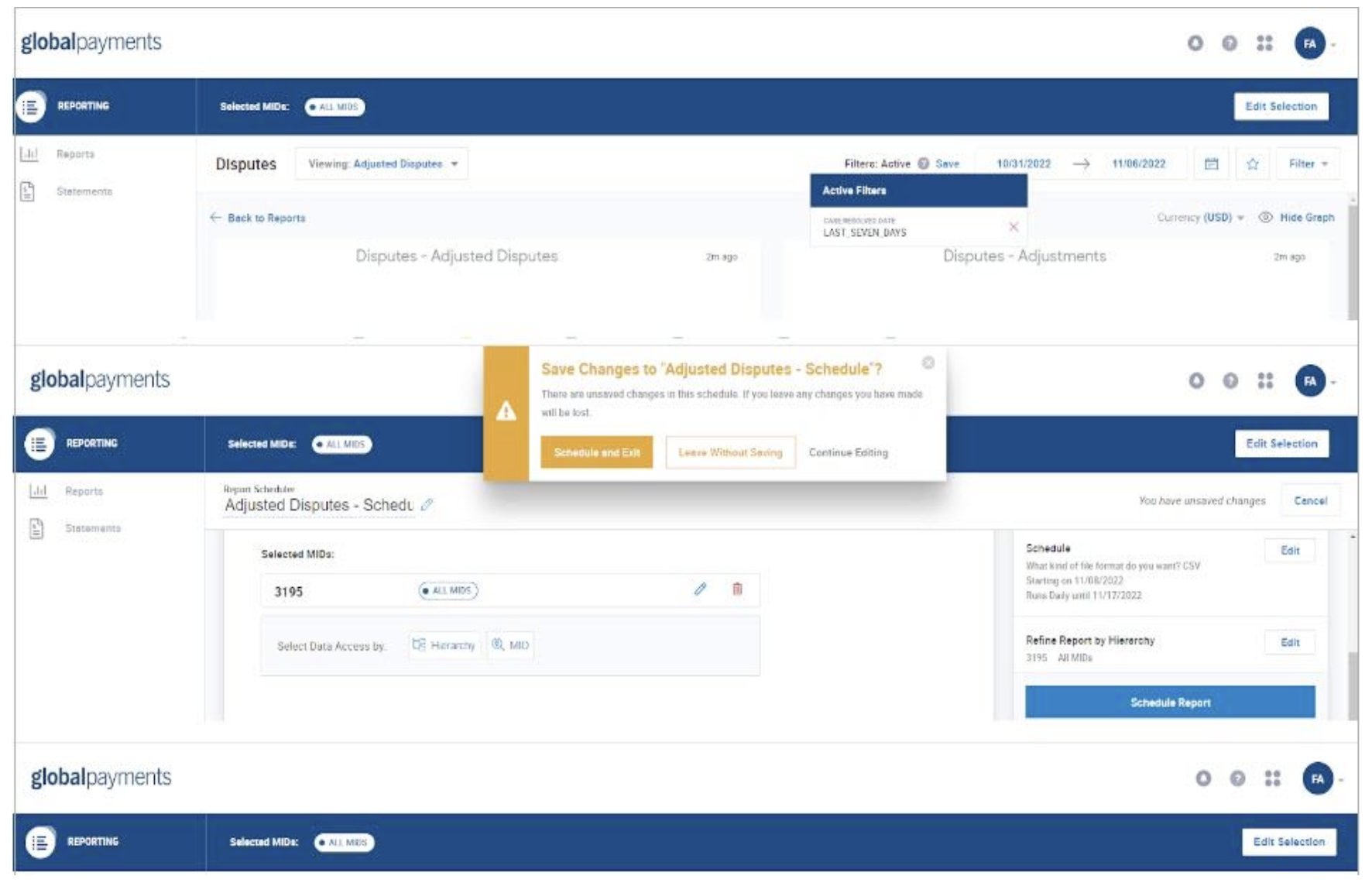Click the Leave Without Saving button
The width and height of the screenshot is (1372, 883).
click(729, 452)
